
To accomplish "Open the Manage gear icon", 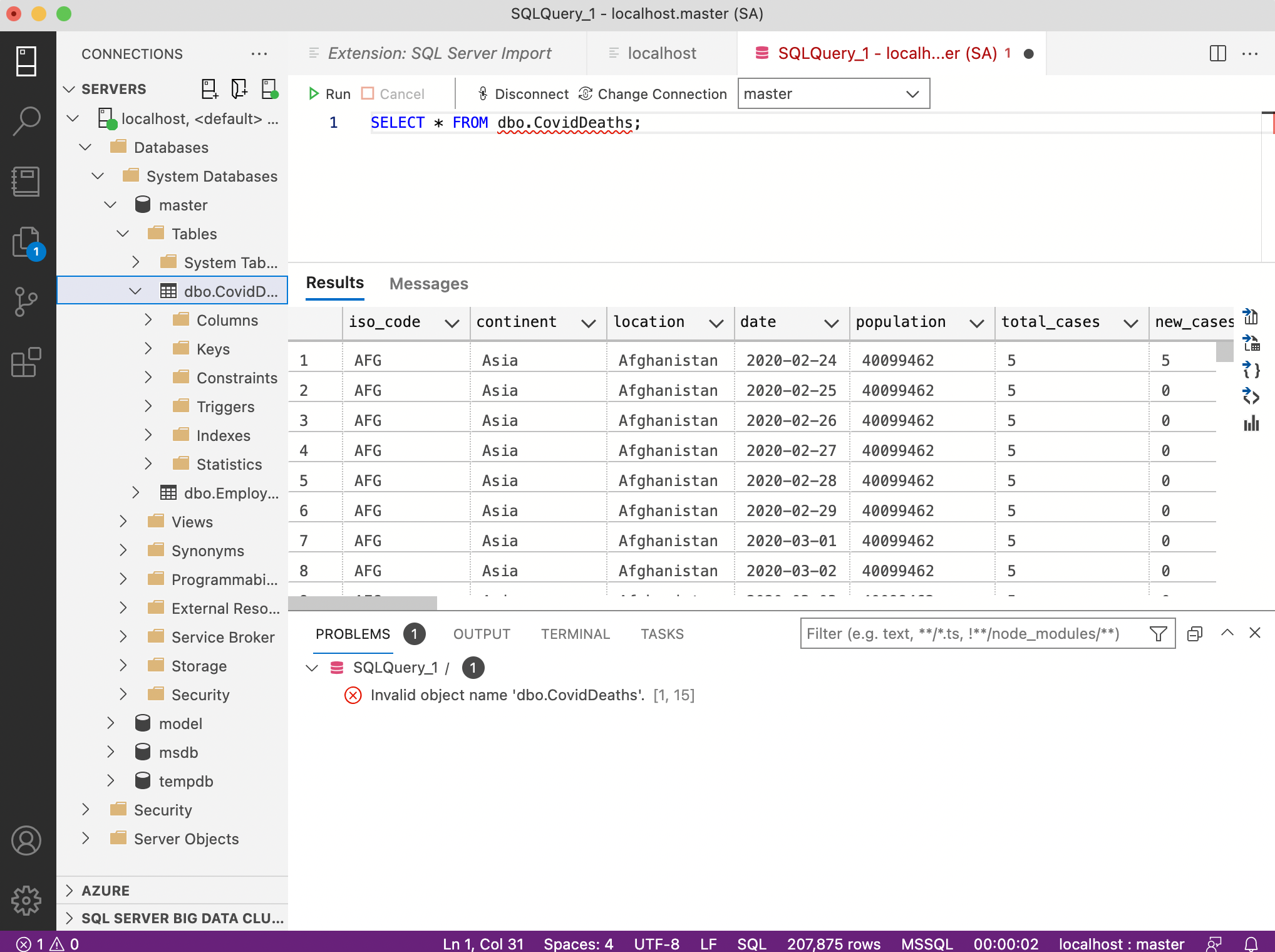I will (x=26, y=901).
